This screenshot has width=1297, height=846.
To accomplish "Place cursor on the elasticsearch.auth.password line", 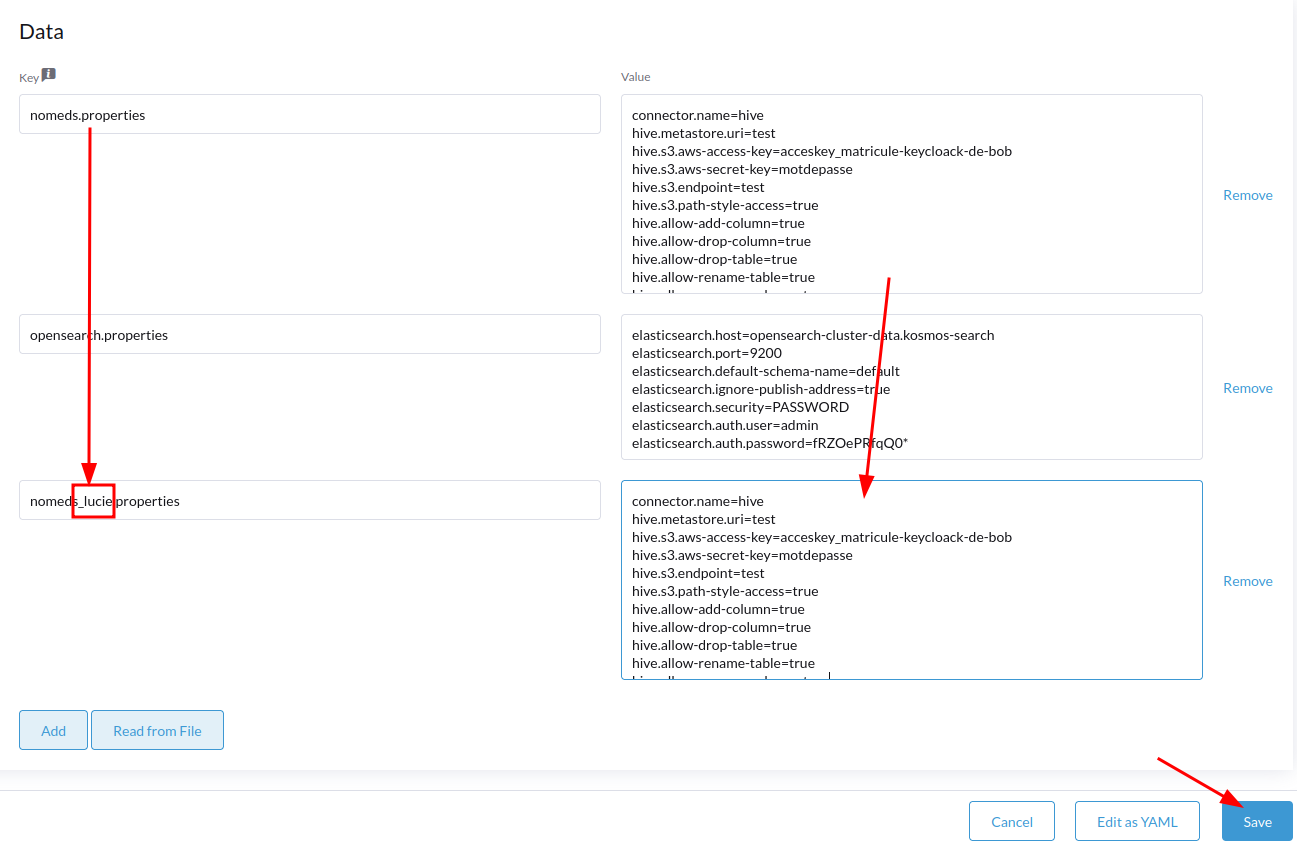I will pos(770,442).
